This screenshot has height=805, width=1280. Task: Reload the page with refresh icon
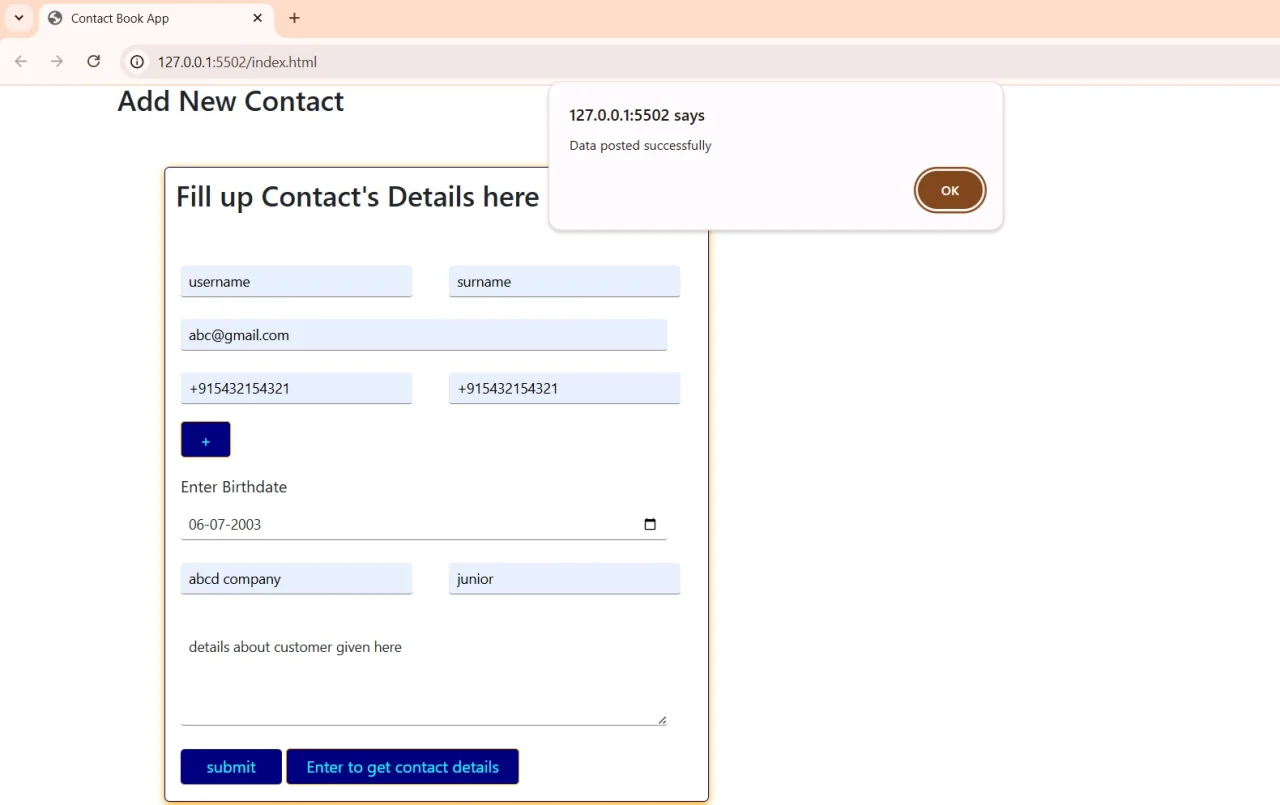(93, 61)
